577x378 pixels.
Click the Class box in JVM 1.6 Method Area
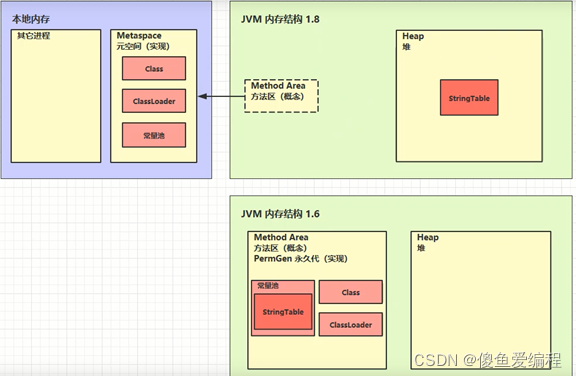click(350, 292)
